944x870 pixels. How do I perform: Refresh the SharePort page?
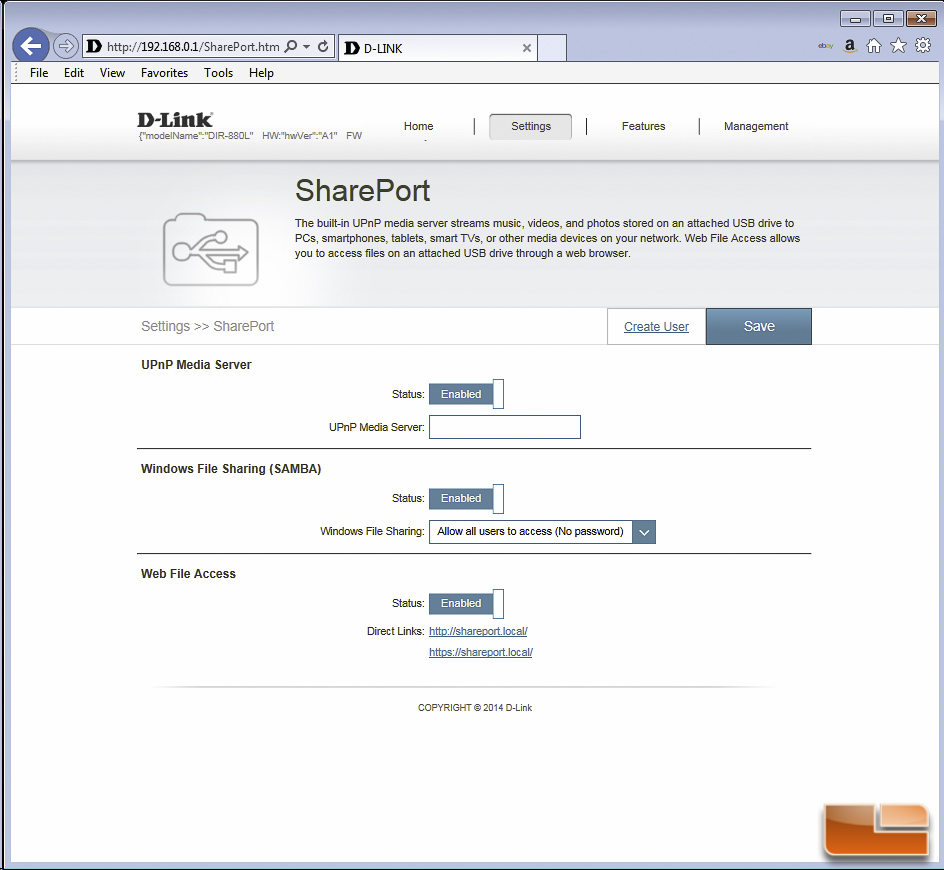tap(323, 46)
